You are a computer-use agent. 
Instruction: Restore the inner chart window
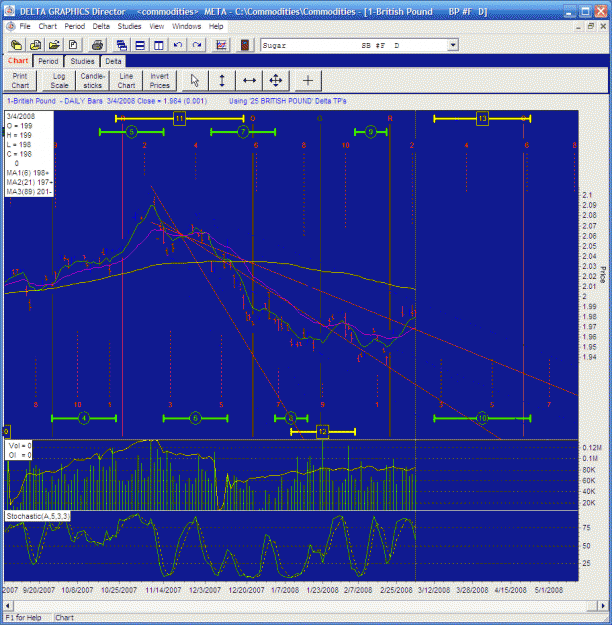pyautogui.click(x=591, y=26)
